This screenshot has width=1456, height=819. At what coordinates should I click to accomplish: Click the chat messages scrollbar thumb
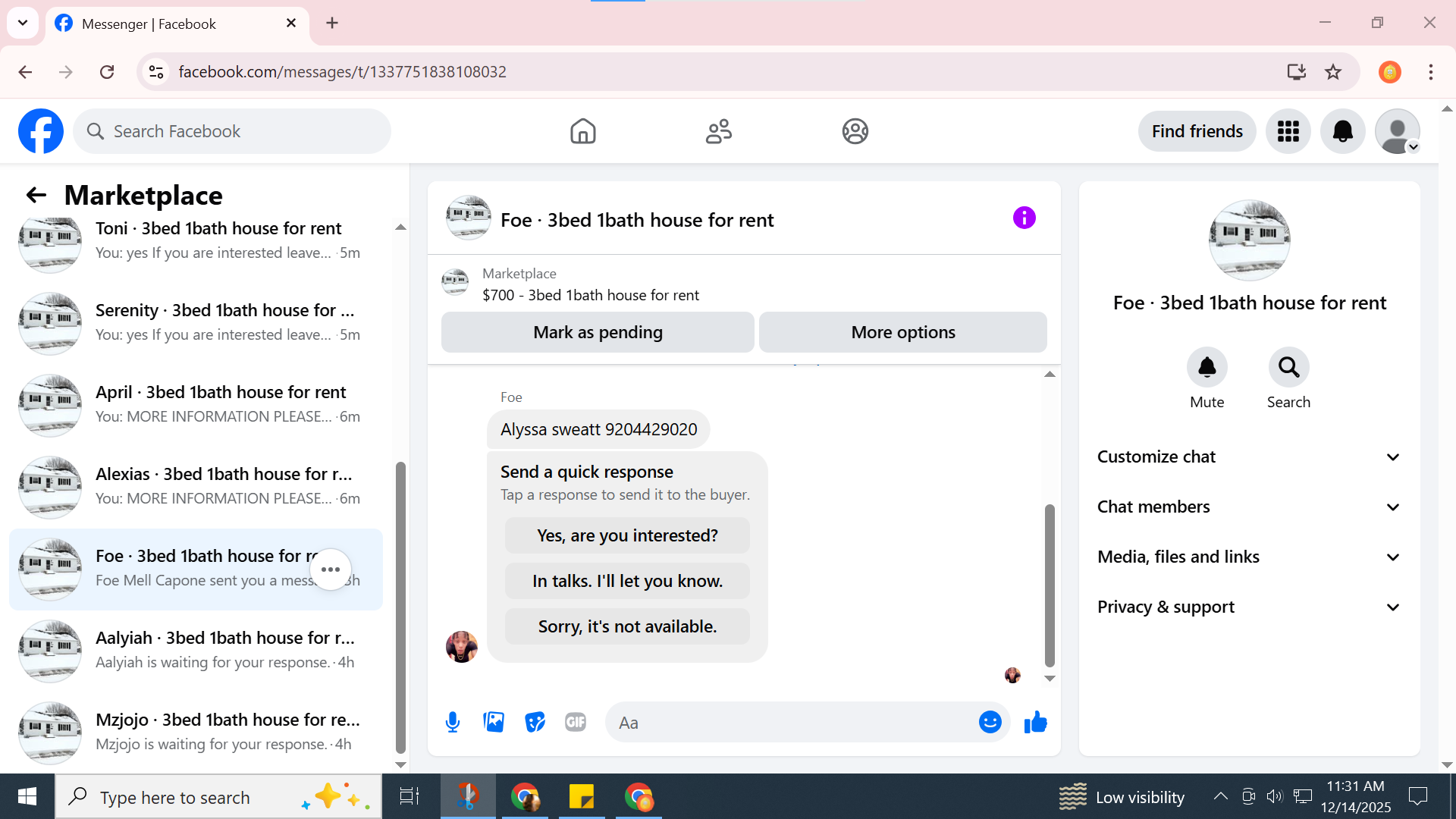1050,585
